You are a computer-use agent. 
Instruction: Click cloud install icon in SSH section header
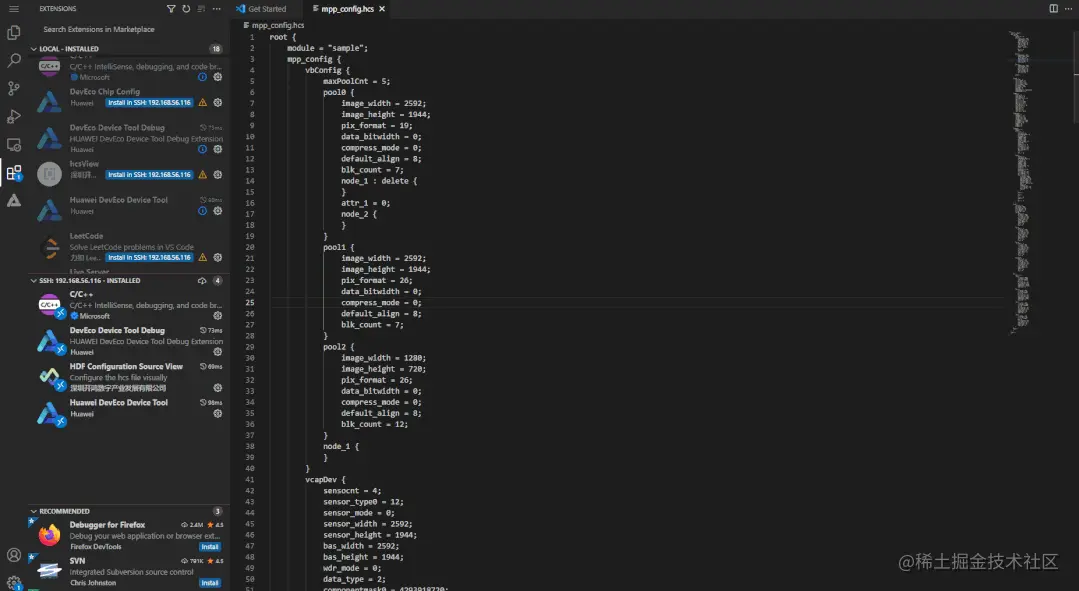pyautogui.click(x=202, y=281)
